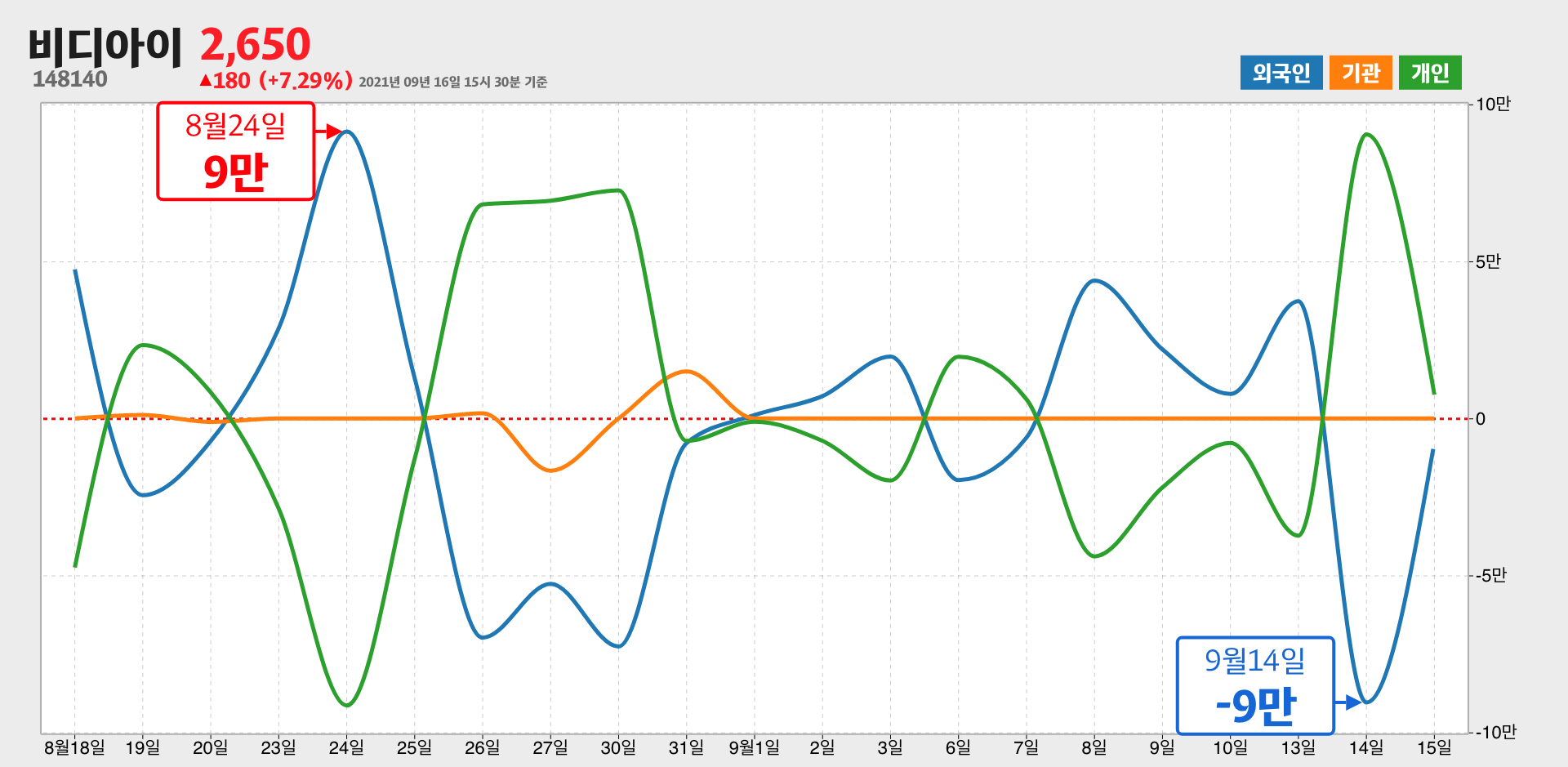Viewport: 1568px width, 767px height.
Task: Click the blue line peak at 8일
Action: [x=1094, y=281]
